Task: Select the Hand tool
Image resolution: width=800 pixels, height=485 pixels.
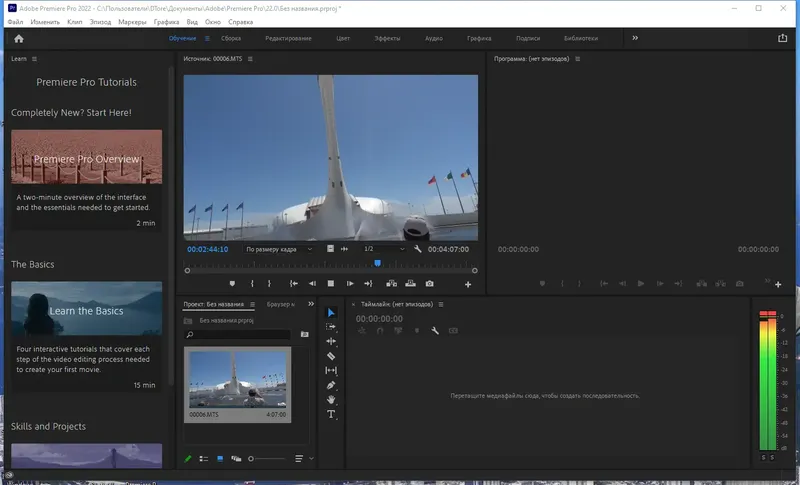Action: [332, 399]
